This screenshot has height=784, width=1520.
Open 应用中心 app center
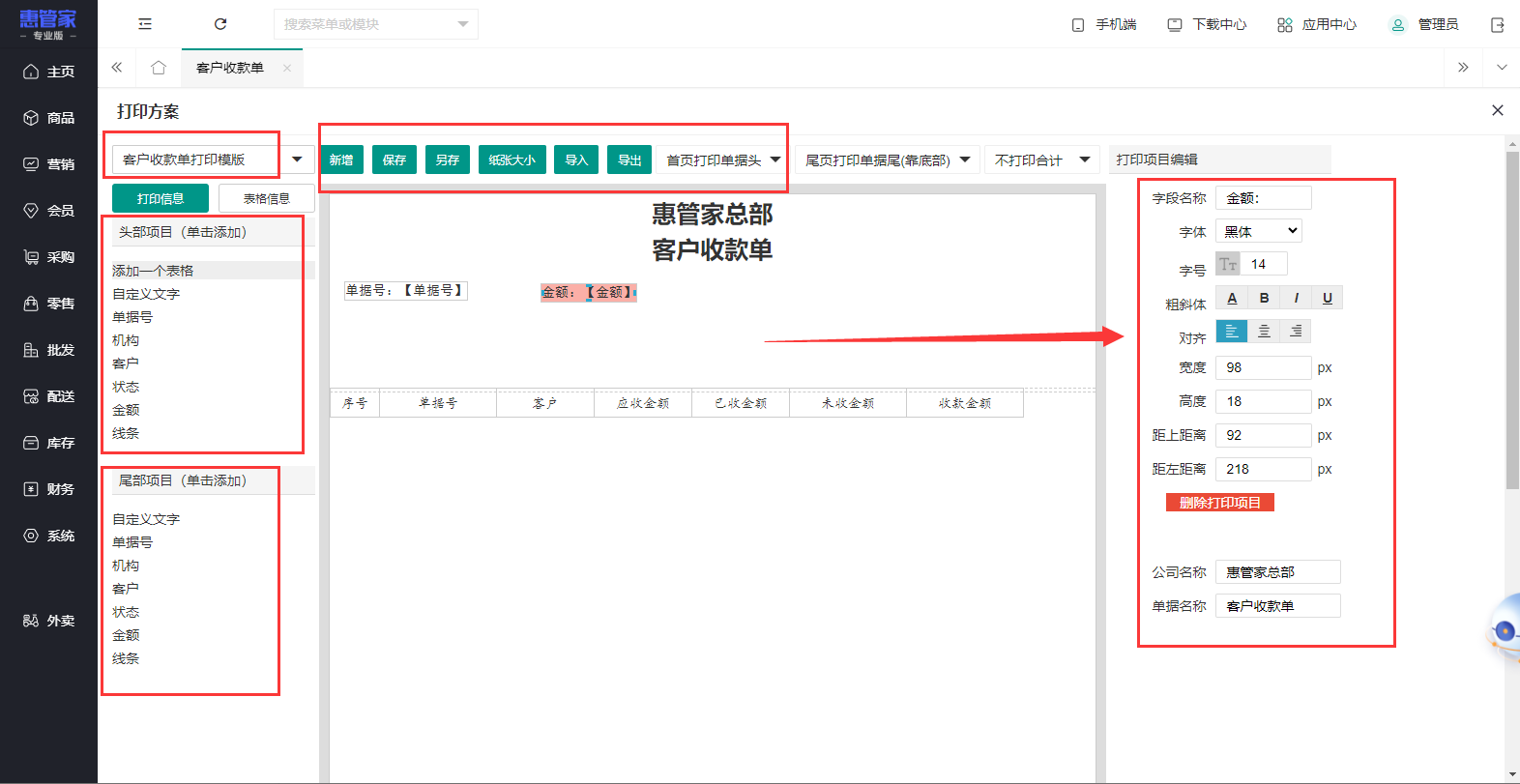click(1317, 24)
